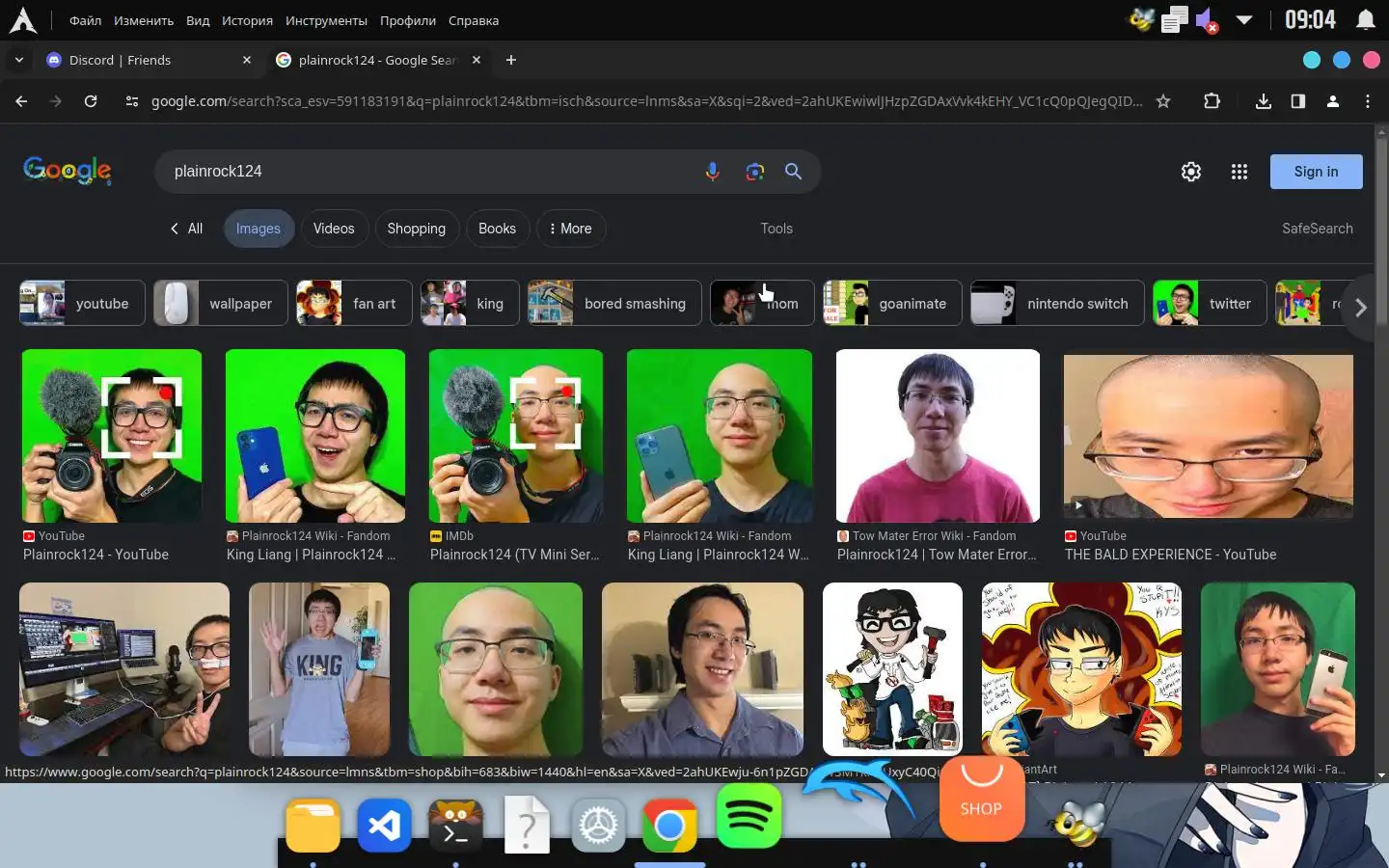
Task: Open a new browser tab
Action: pos(511,60)
